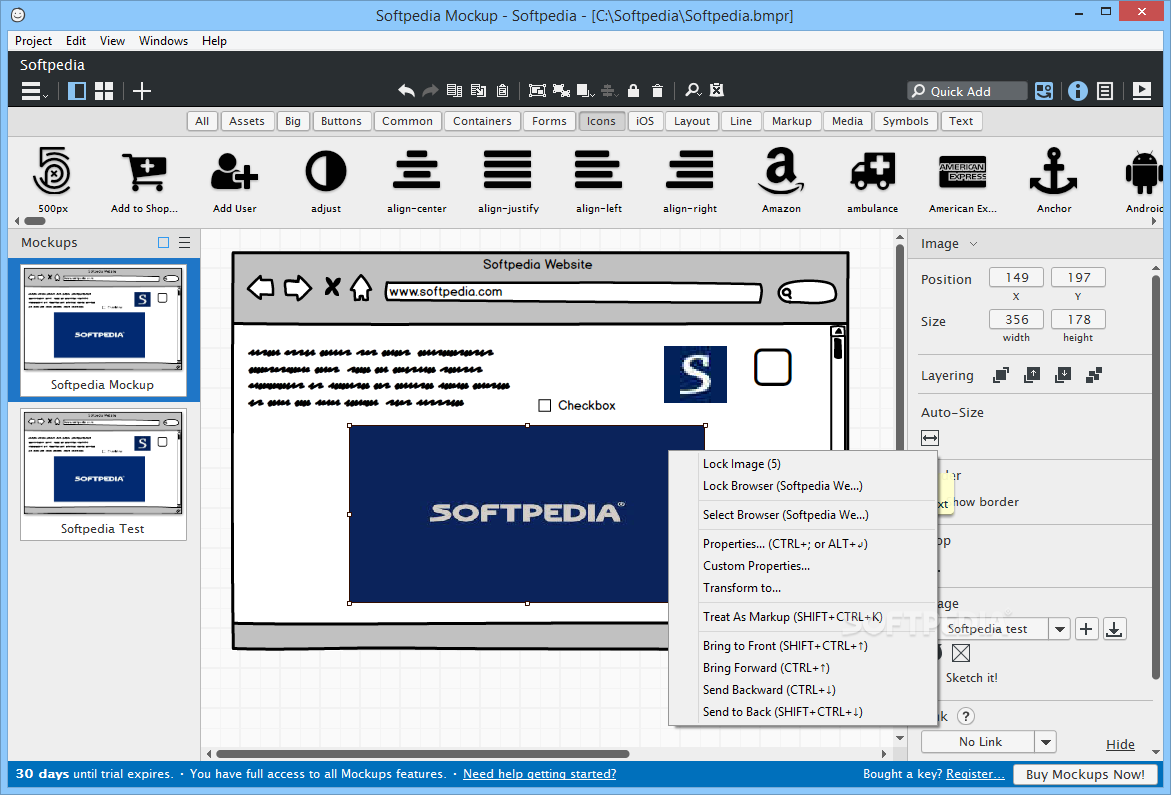Viewport: 1171px width, 795px height.
Task: Switch Mockups panel to list view
Action: 184,243
